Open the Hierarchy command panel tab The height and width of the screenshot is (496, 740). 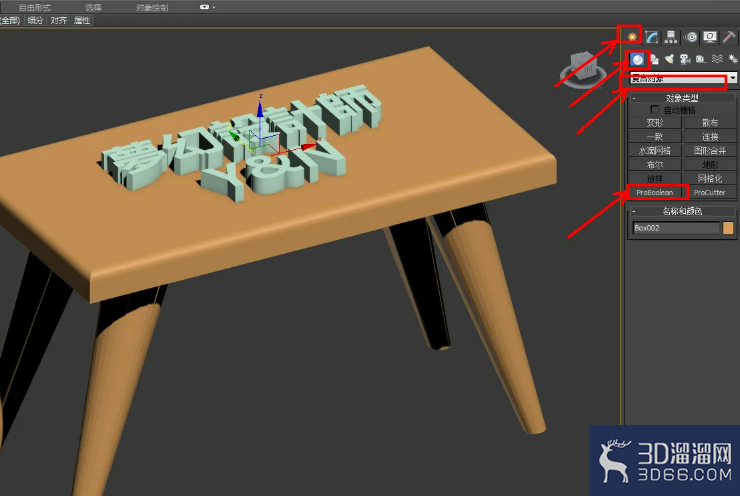(x=671, y=37)
